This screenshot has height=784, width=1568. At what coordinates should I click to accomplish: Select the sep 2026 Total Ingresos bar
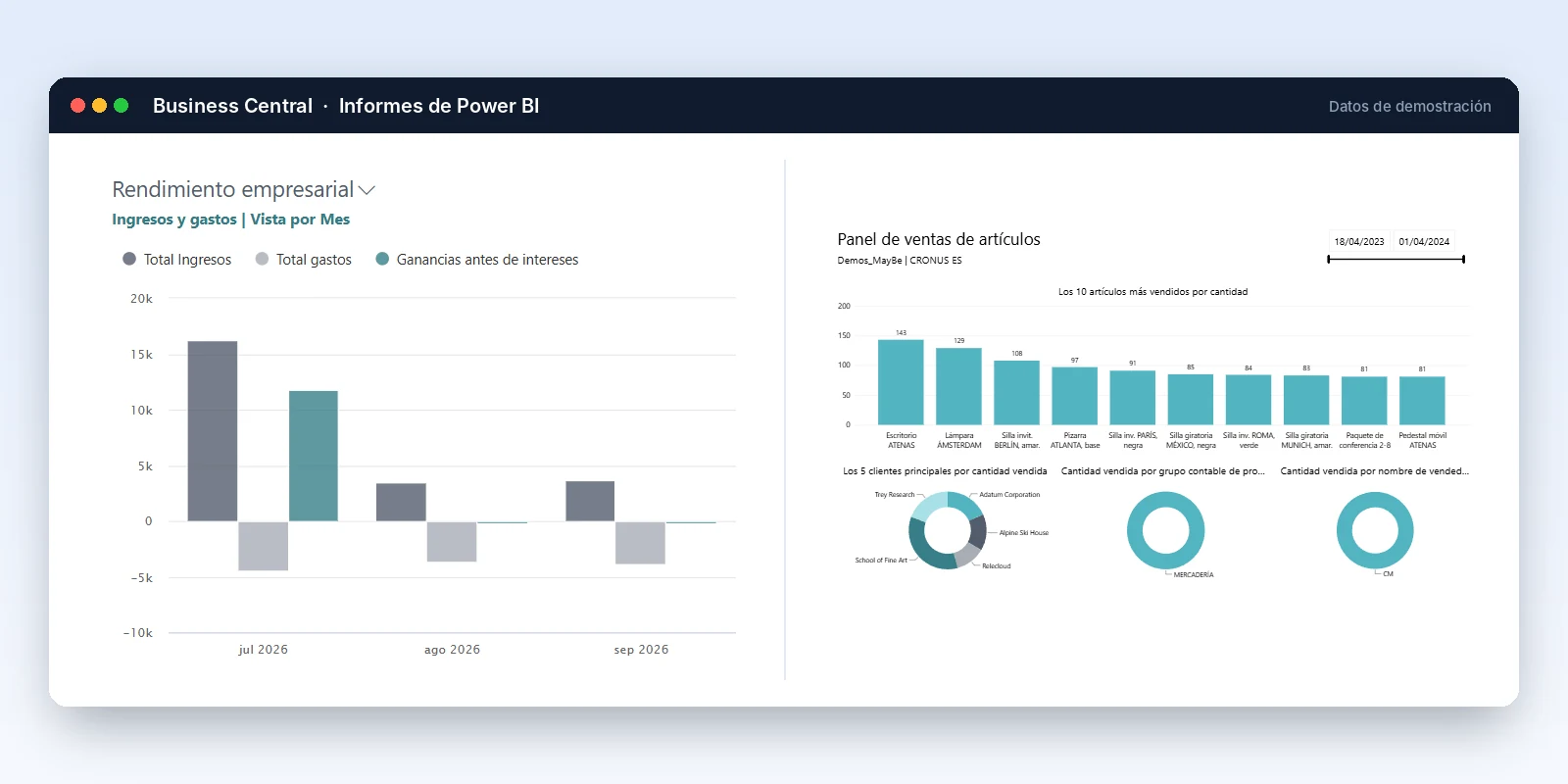click(590, 501)
